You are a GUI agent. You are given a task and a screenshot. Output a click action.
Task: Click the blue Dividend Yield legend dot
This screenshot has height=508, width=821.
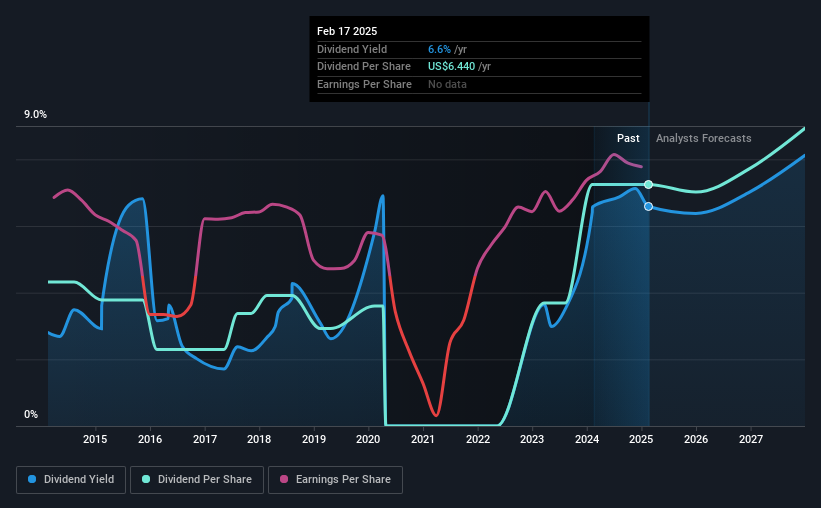coord(32,479)
